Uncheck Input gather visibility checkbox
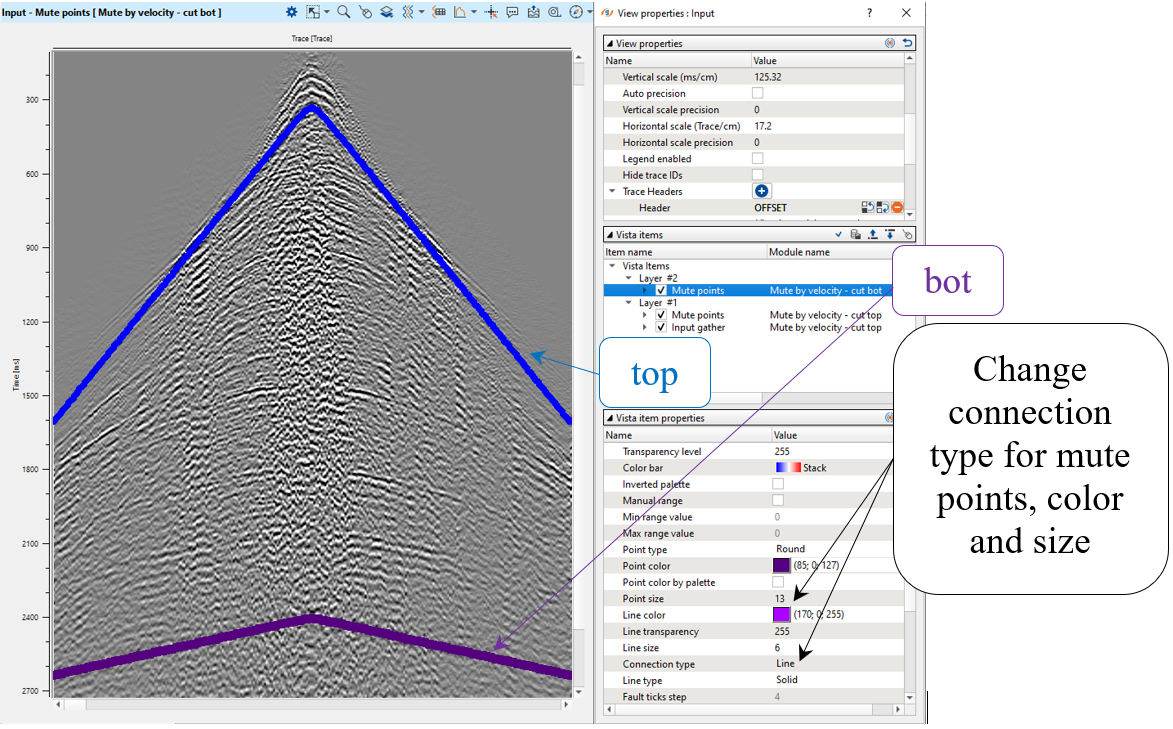 click(661, 327)
